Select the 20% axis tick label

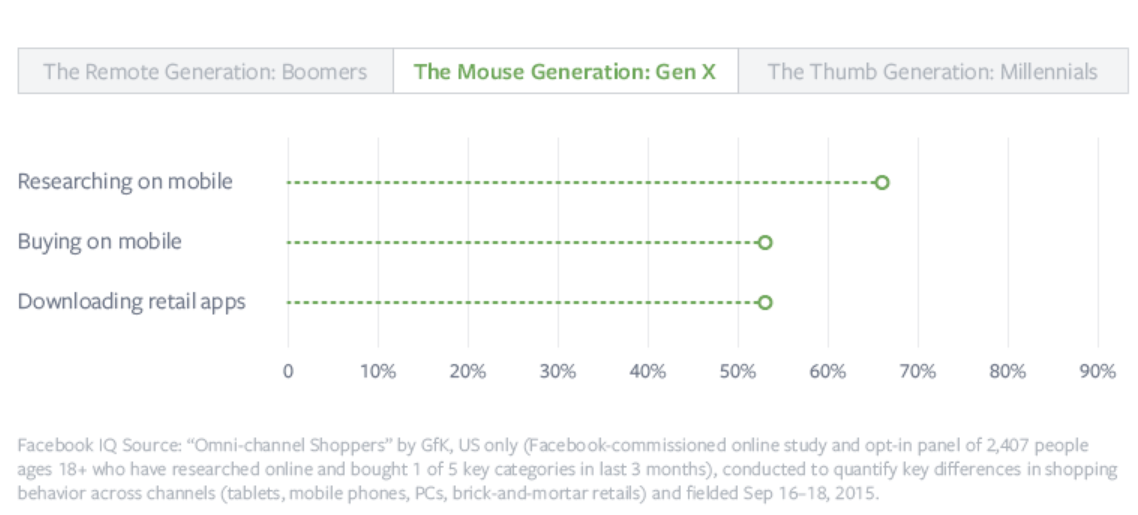[468, 371]
